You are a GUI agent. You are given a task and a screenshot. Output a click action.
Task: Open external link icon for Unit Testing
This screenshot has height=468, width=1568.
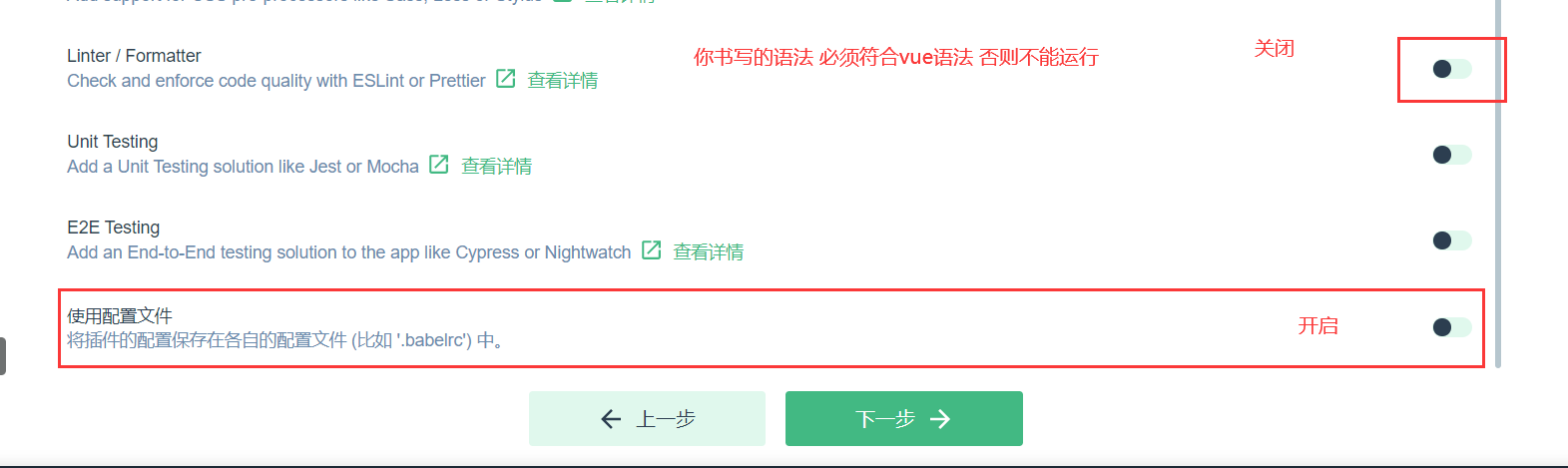point(439,165)
